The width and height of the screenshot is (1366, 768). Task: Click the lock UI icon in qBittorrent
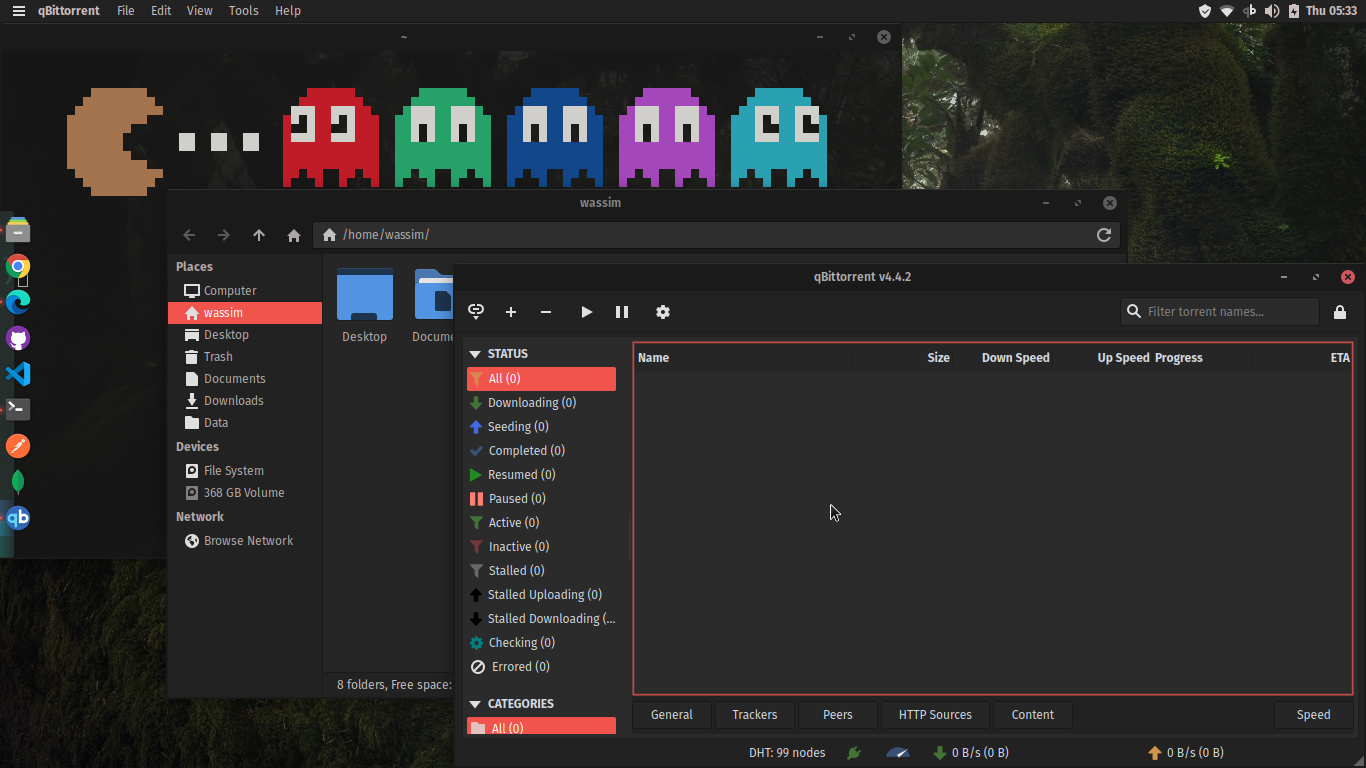click(1340, 312)
